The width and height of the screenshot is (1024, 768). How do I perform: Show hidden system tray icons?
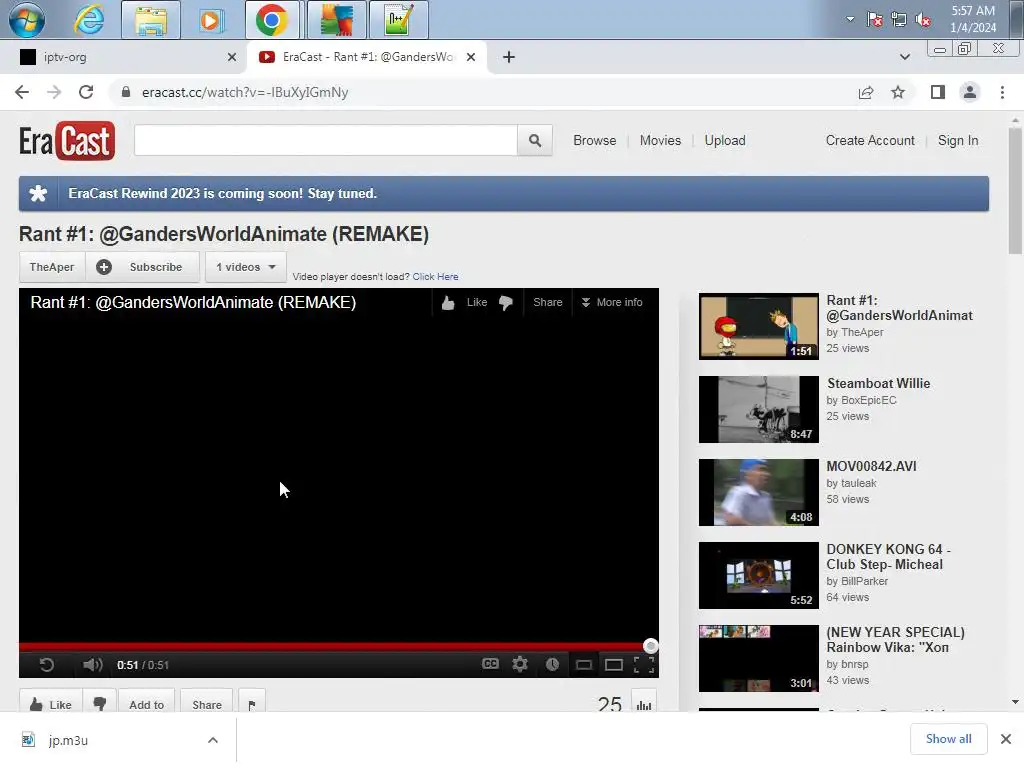(850, 19)
